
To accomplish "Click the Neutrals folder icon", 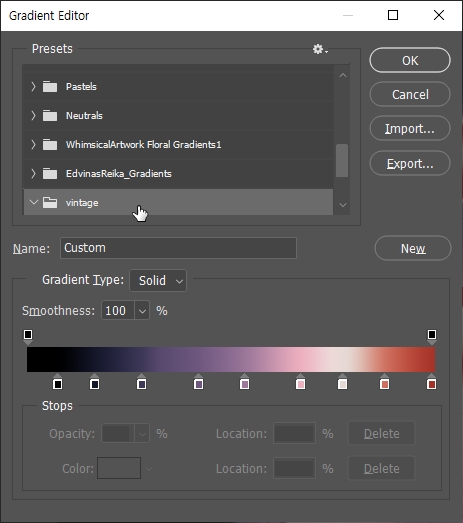I will (x=50, y=116).
